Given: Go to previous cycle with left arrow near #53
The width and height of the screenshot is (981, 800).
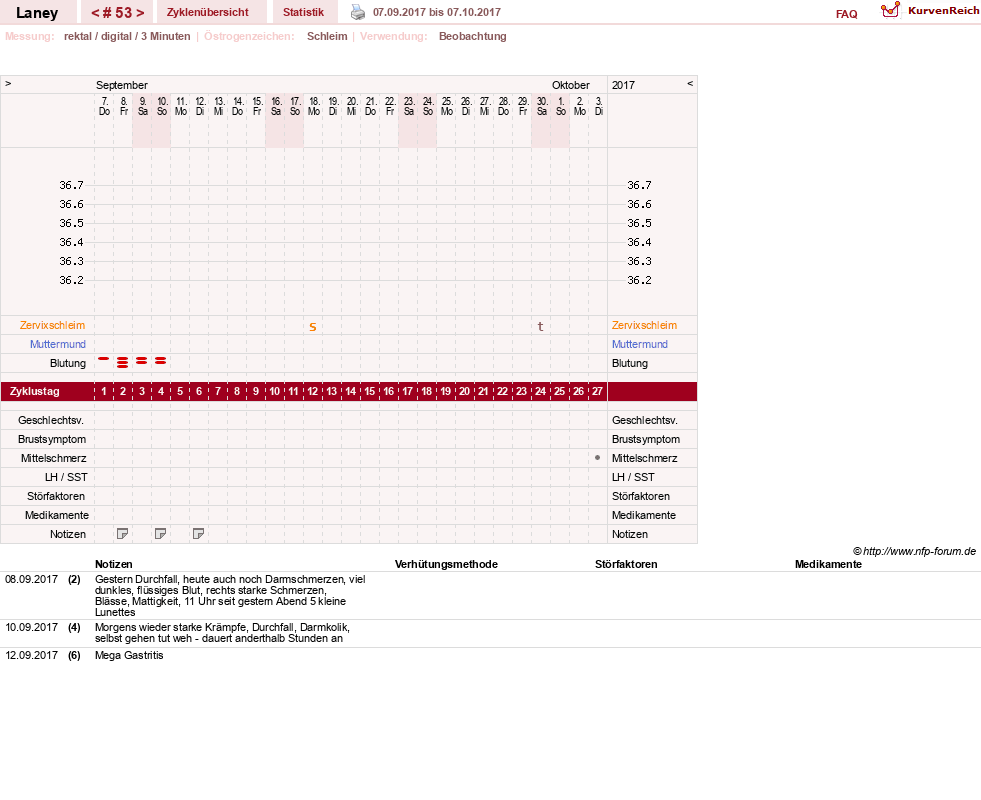Looking at the screenshot, I should 95,13.
